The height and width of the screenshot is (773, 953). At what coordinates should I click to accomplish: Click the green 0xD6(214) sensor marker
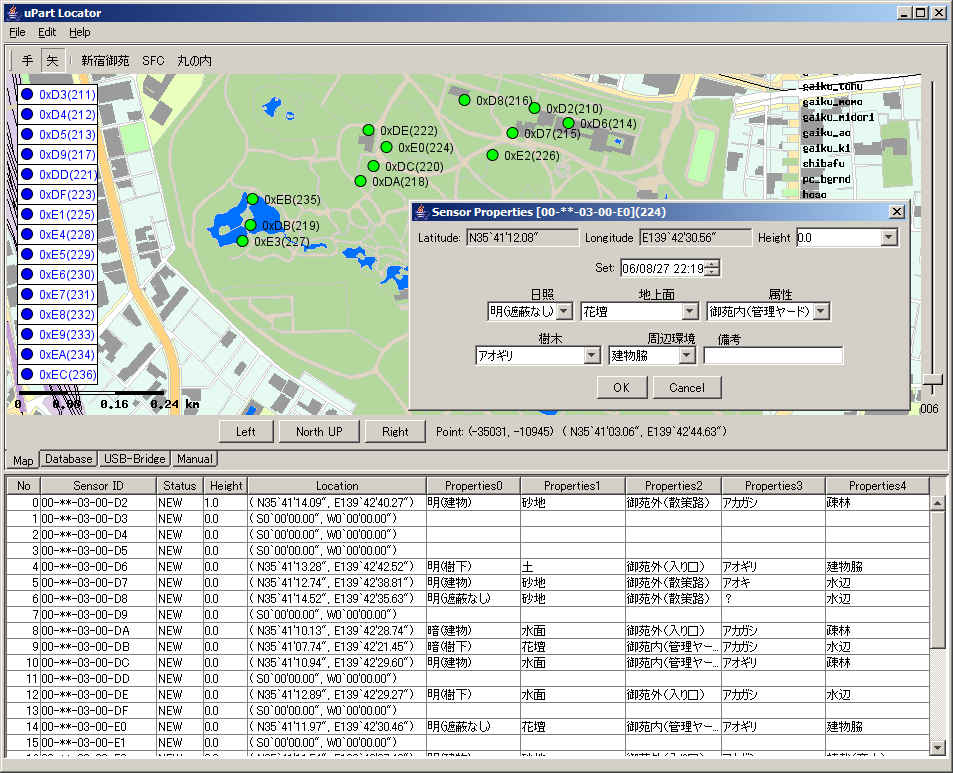(x=568, y=123)
